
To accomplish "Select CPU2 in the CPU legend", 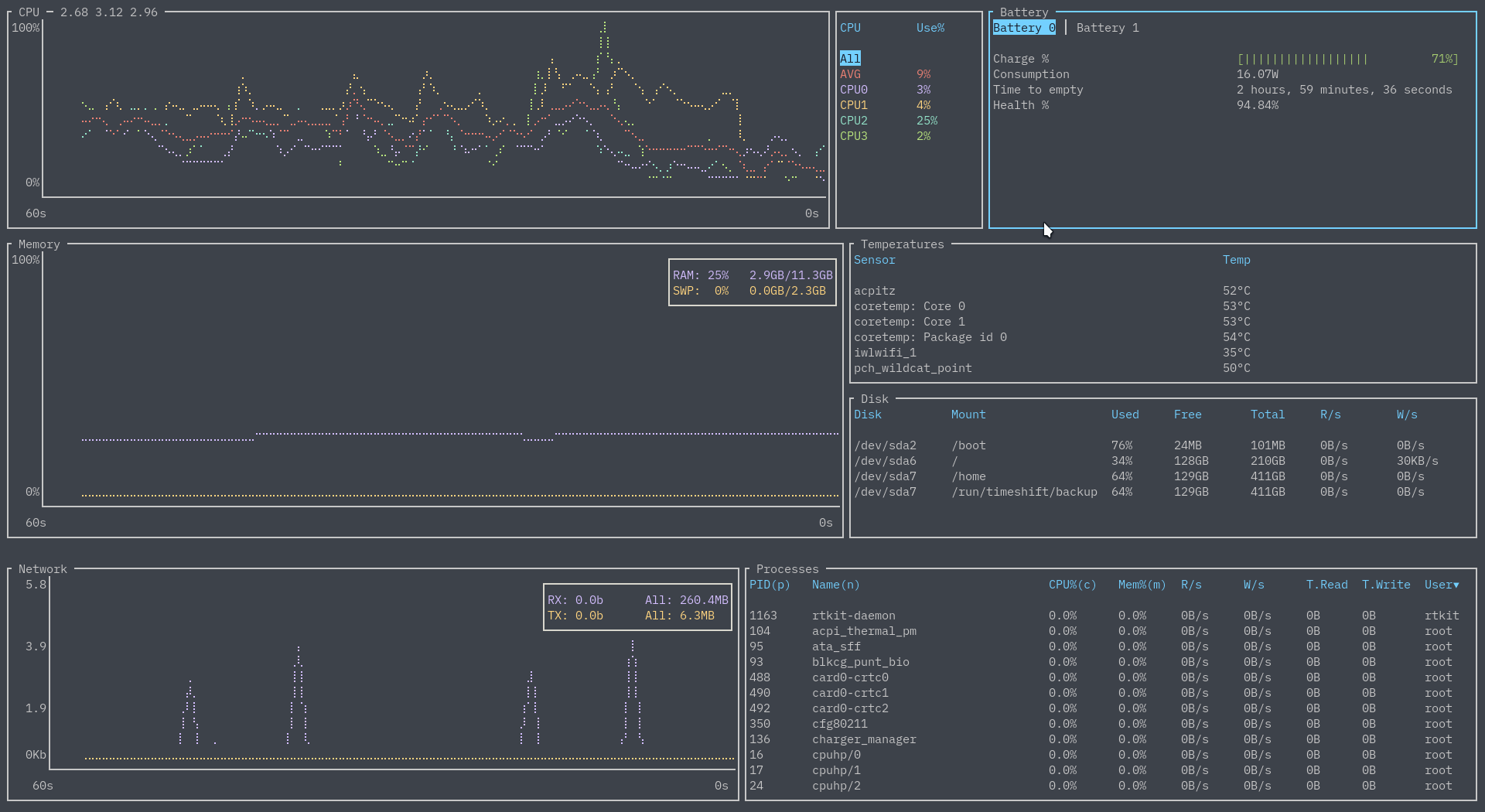I will [889, 121].
